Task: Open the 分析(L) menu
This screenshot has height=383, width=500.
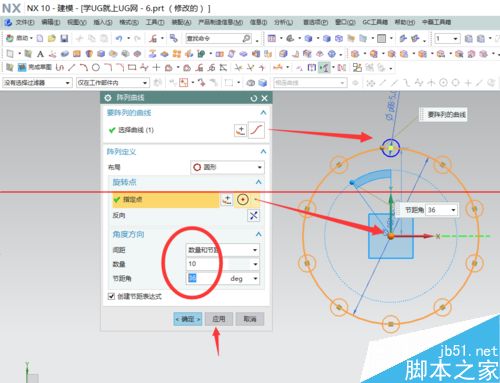Action: pos(284,22)
